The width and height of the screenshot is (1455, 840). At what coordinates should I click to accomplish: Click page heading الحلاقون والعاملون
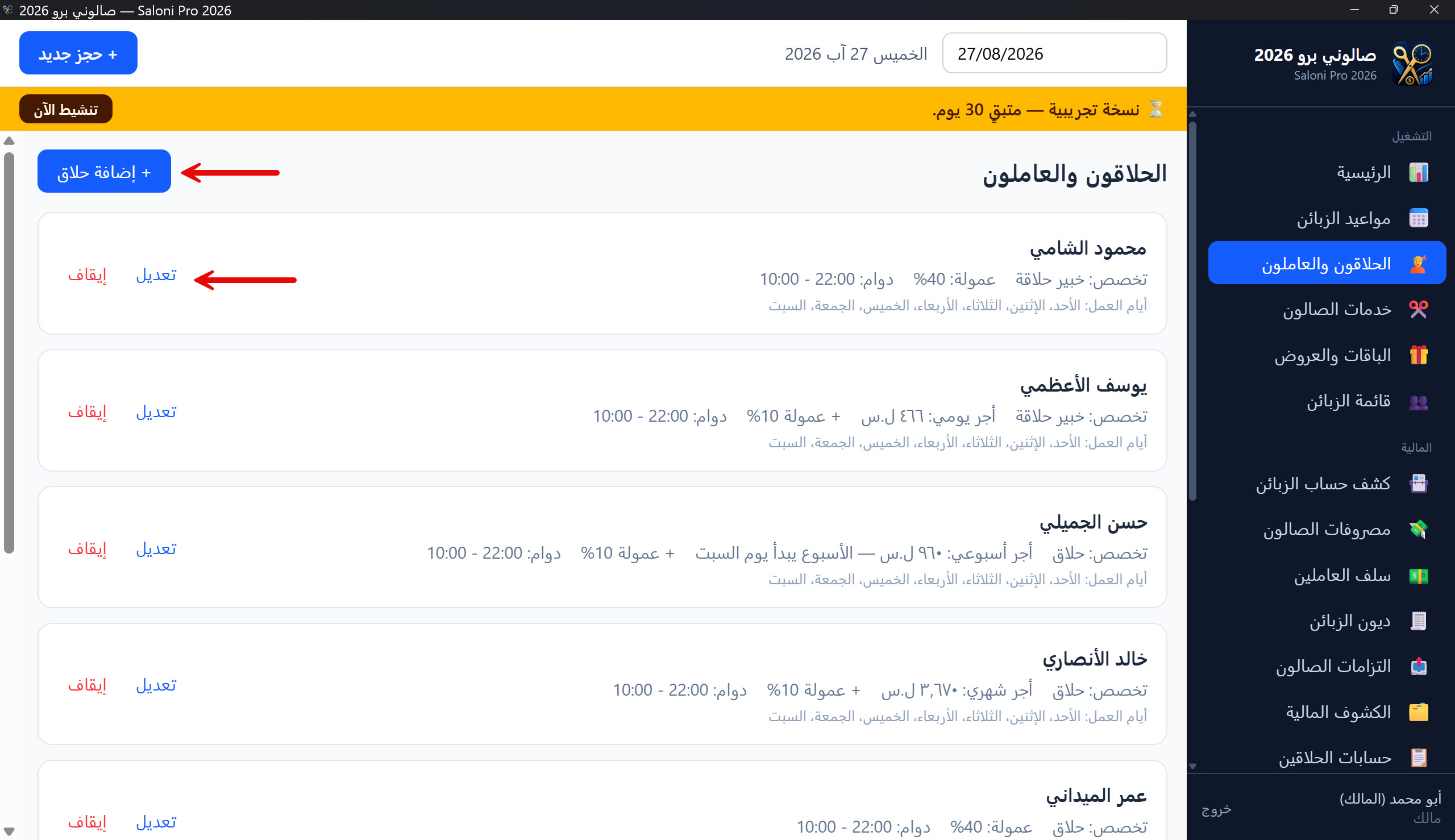pyautogui.click(x=1075, y=174)
